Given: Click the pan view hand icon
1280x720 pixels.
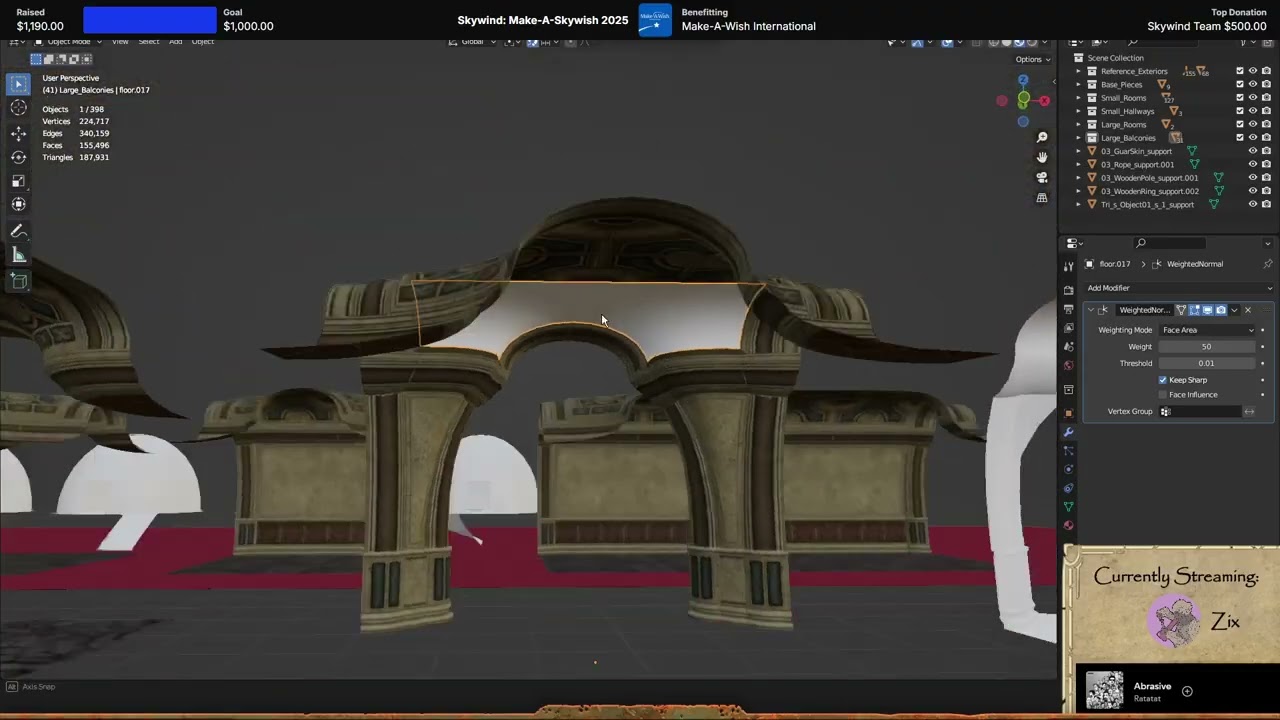Looking at the screenshot, I should coord(1042,157).
